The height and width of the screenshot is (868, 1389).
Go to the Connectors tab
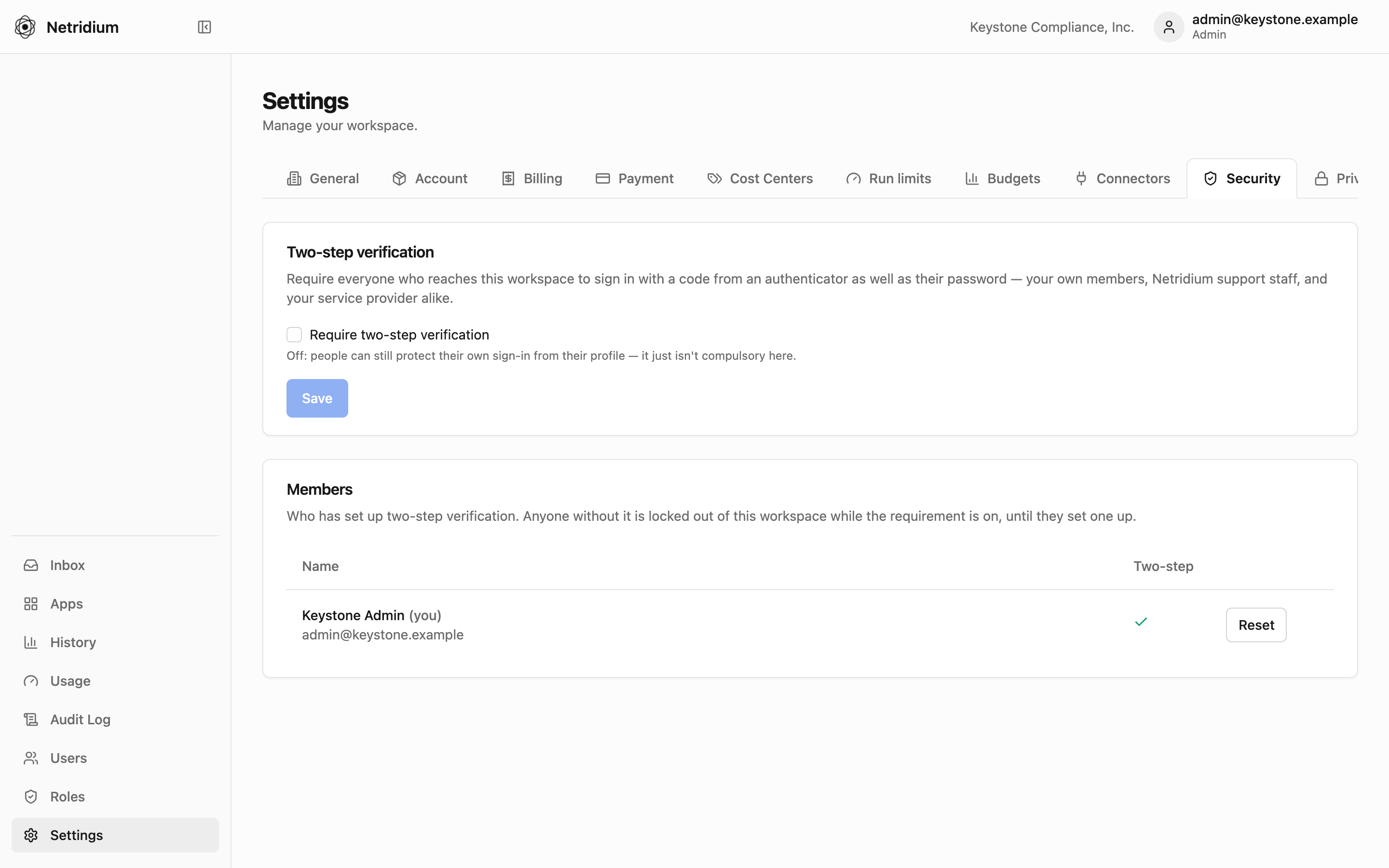(1122, 178)
